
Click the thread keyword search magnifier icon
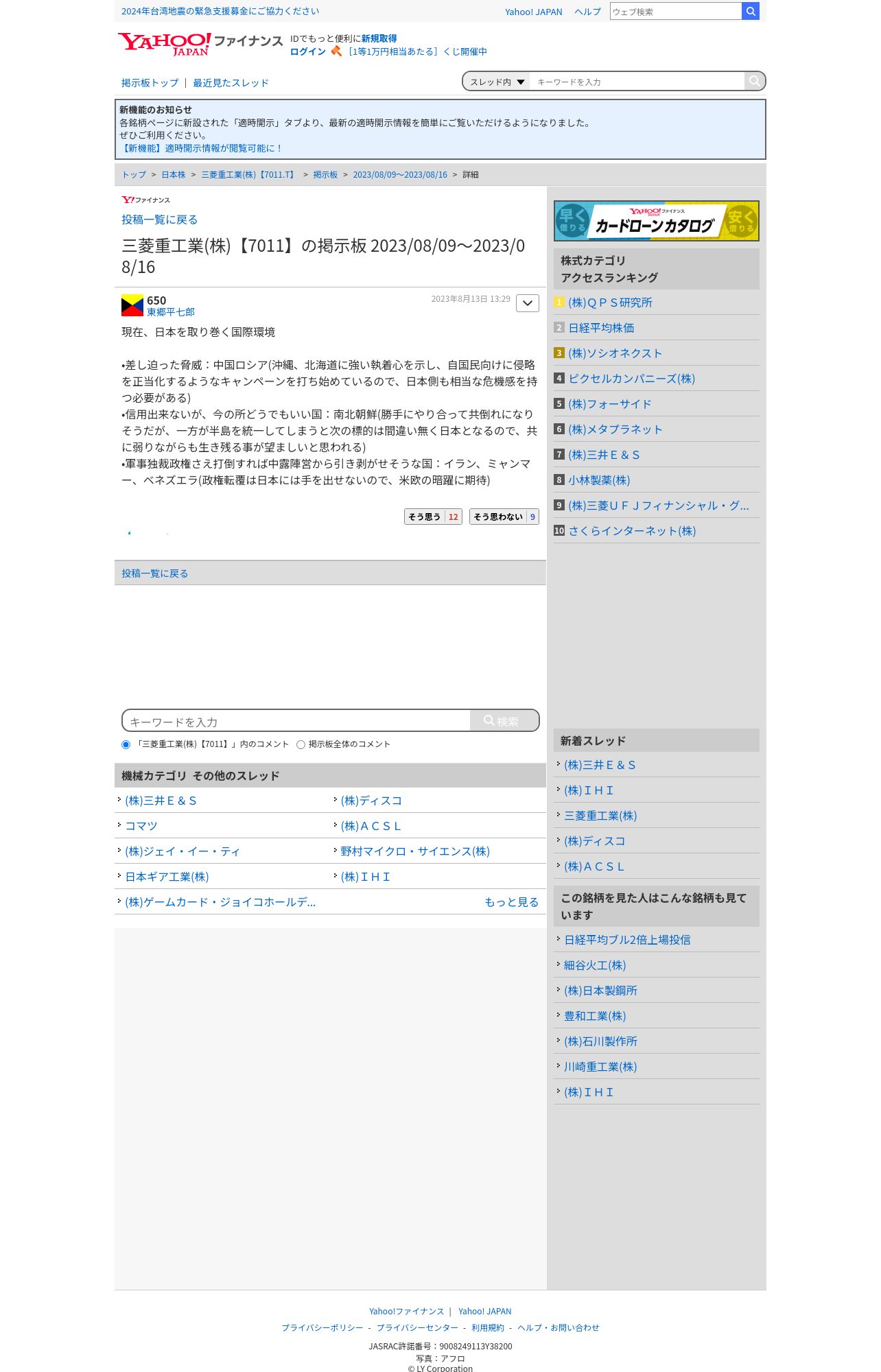(x=754, y=81)
